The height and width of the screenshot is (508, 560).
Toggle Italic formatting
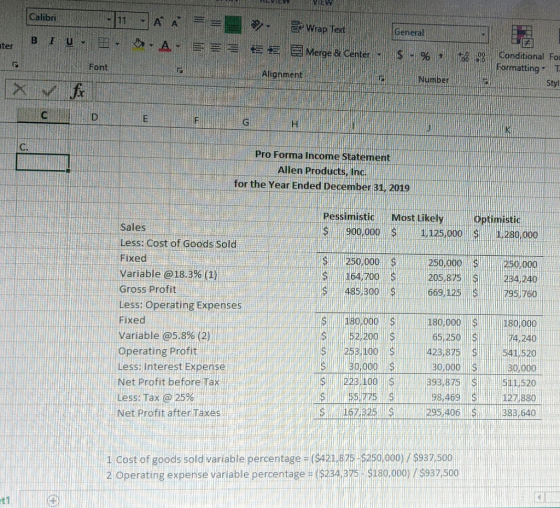[52, 41]
